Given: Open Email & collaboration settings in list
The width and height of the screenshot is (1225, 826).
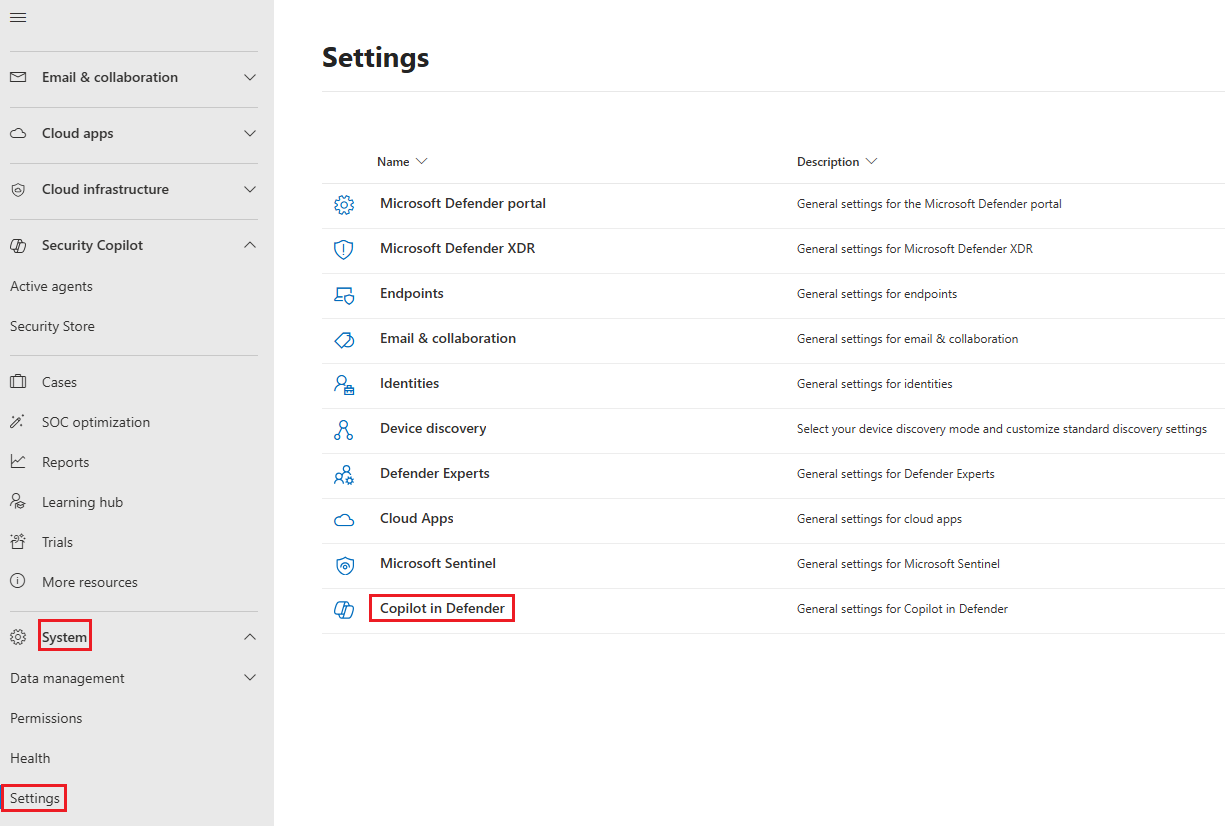Looking at the screenshot, I should [448, 338].
